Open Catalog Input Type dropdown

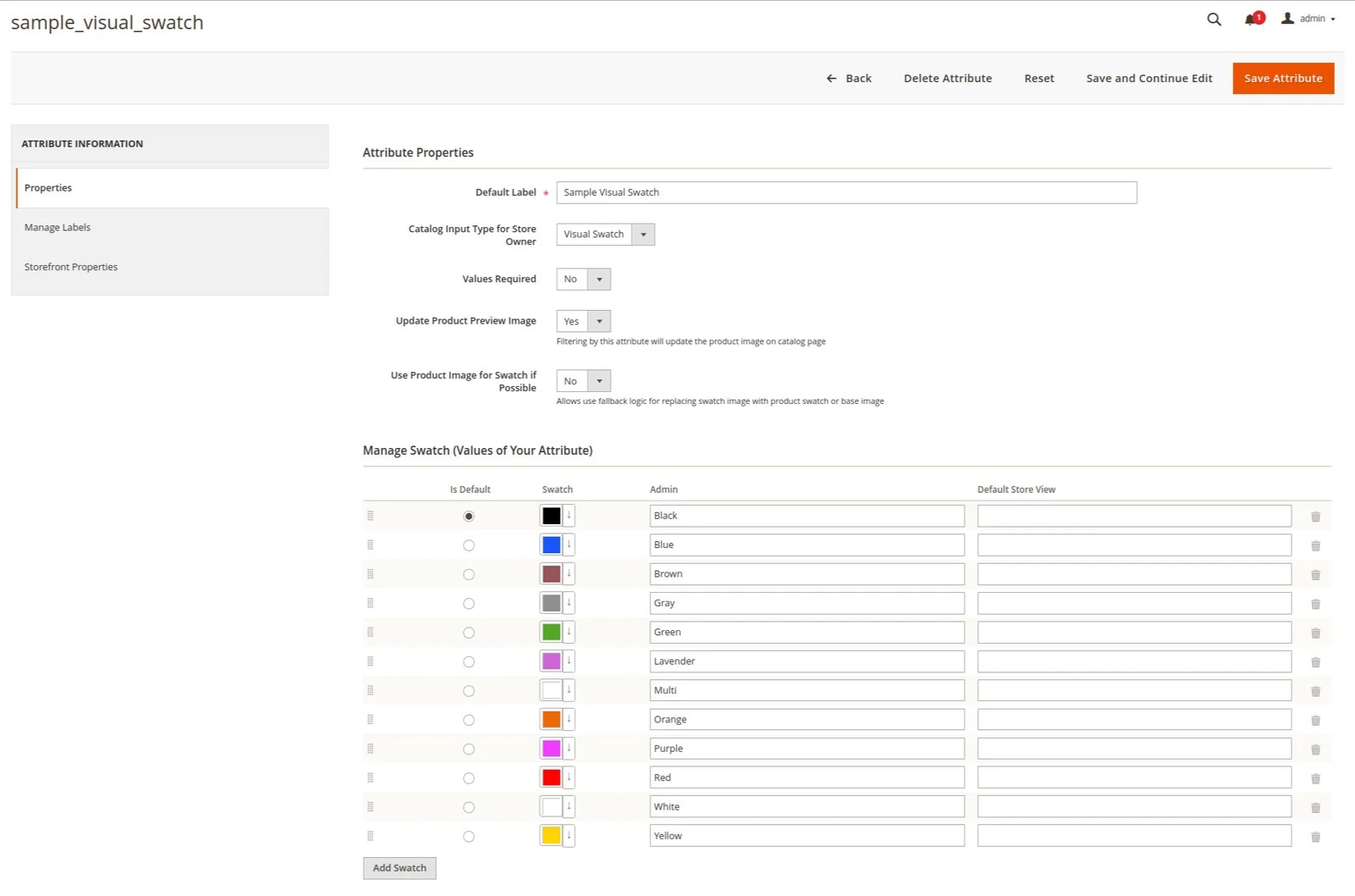point(606,235)
